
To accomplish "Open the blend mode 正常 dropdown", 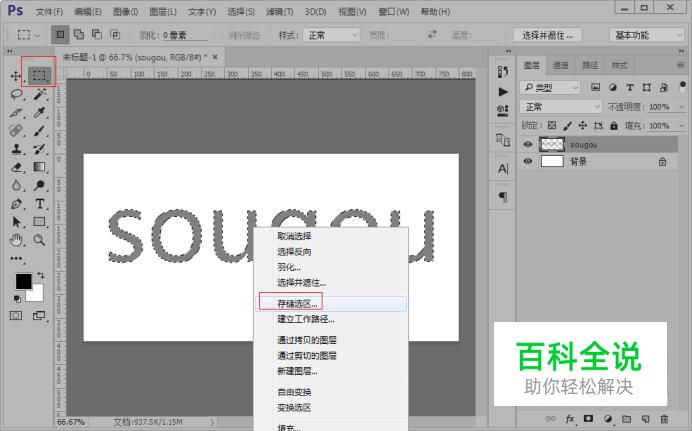I will (560, 107).
